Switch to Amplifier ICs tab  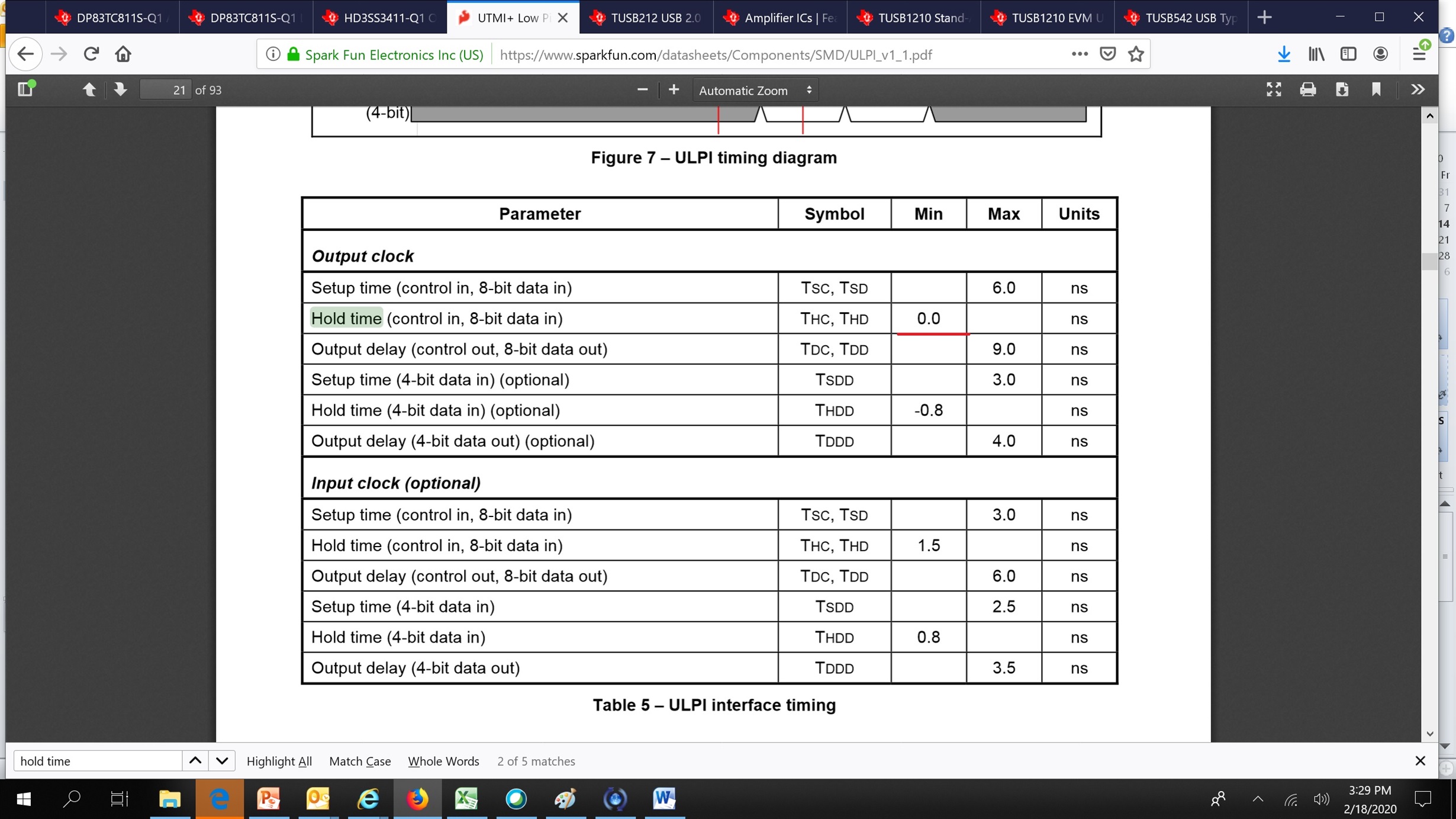click(781, 18)
